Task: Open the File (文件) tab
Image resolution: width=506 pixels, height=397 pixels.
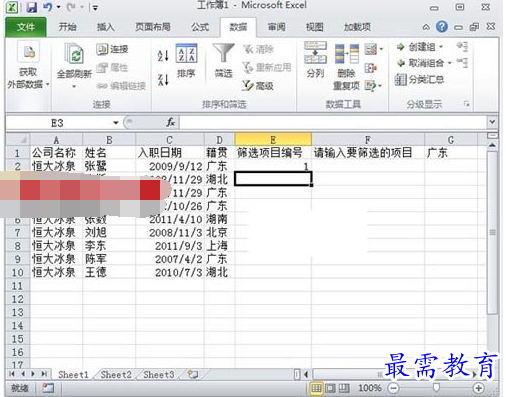Action: 26,27
